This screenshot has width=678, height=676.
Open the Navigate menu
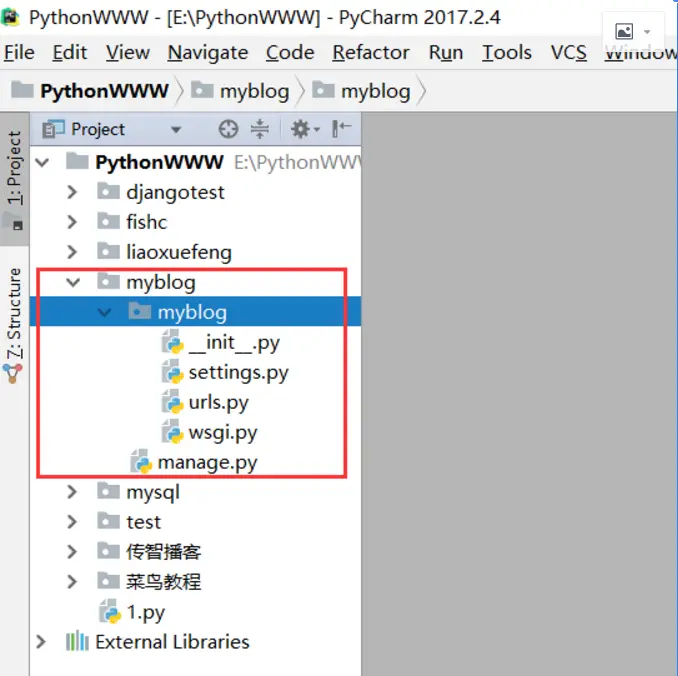click(208, 53)
